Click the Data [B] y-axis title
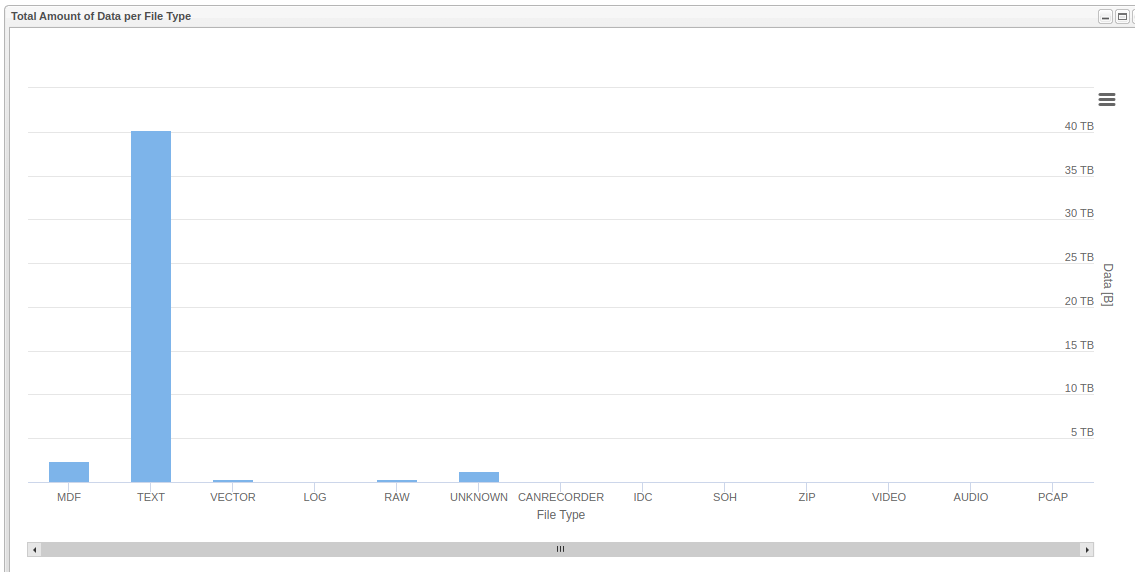1135x572 pixels. [x=1107, y=285]
